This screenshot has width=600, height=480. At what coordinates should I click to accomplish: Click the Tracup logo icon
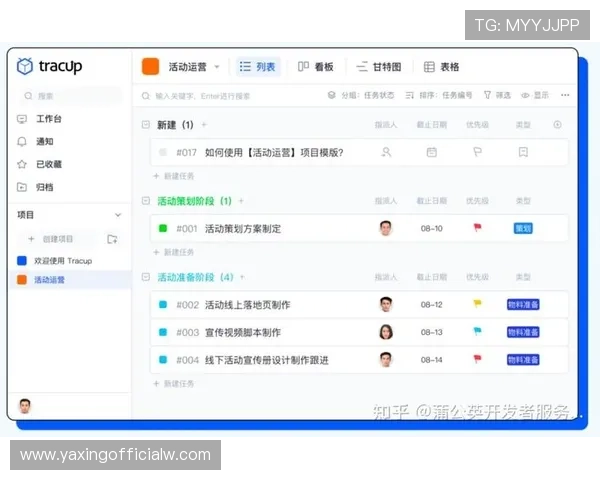tap(25, 66)
